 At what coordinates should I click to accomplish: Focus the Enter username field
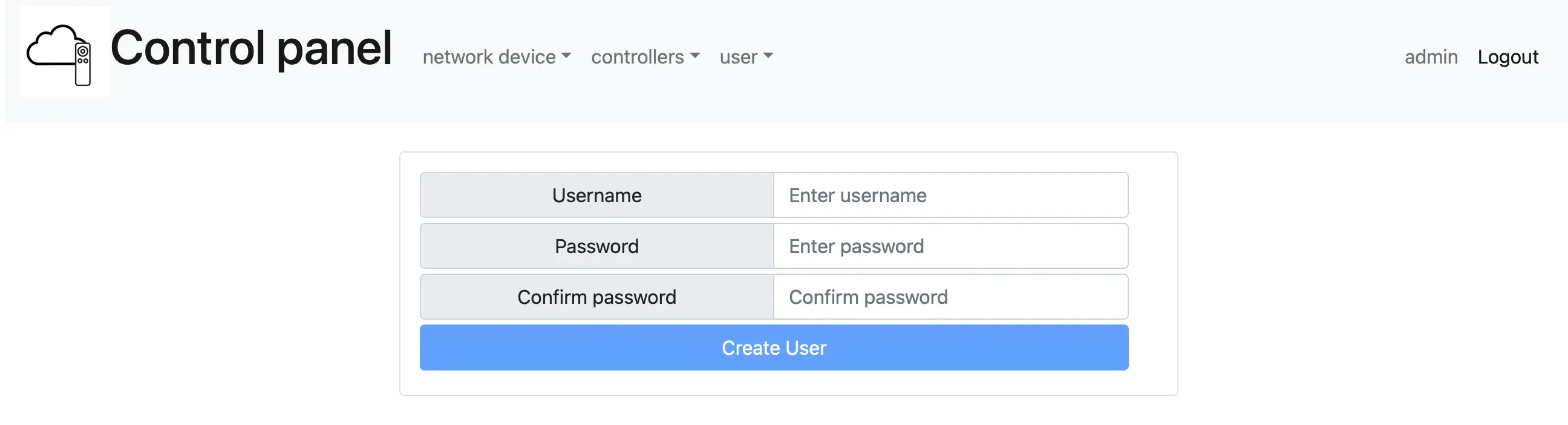pyautogui.click(x=950, y=196)
